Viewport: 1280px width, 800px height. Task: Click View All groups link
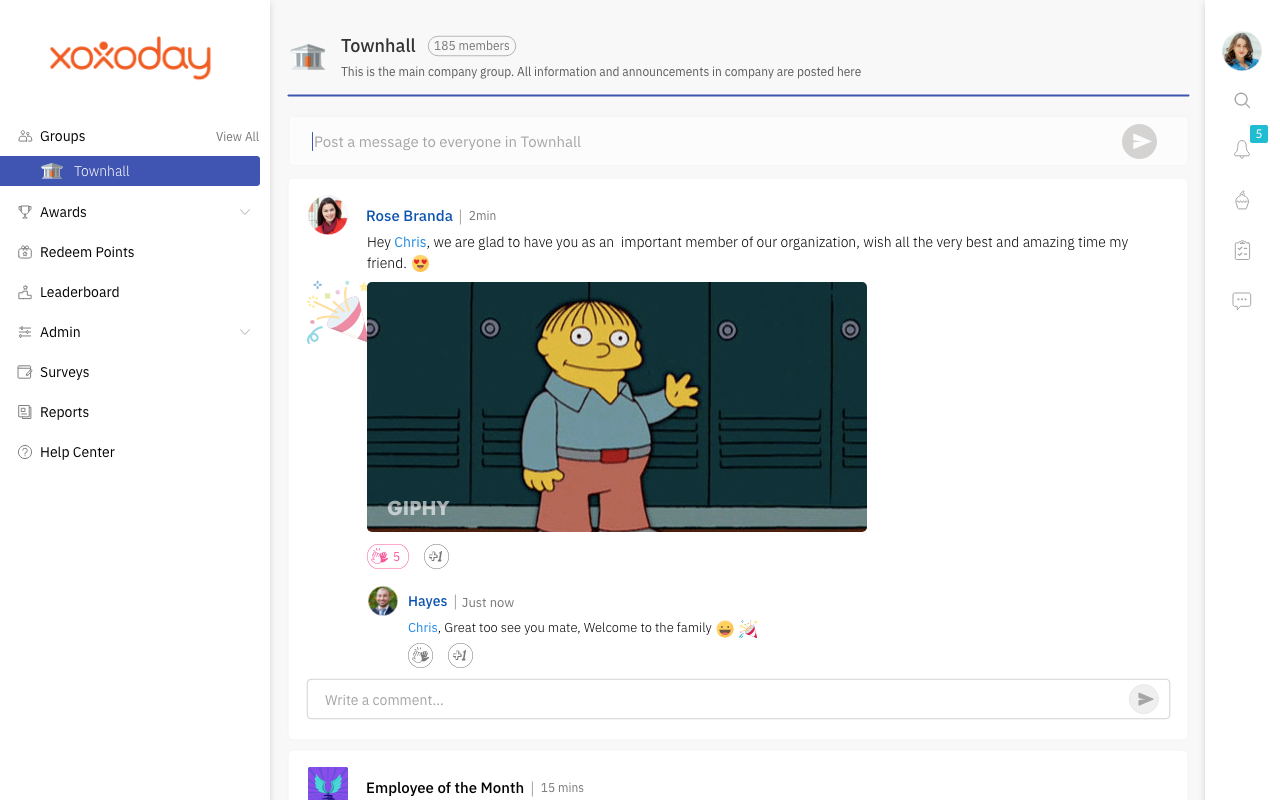click(237, 137)
